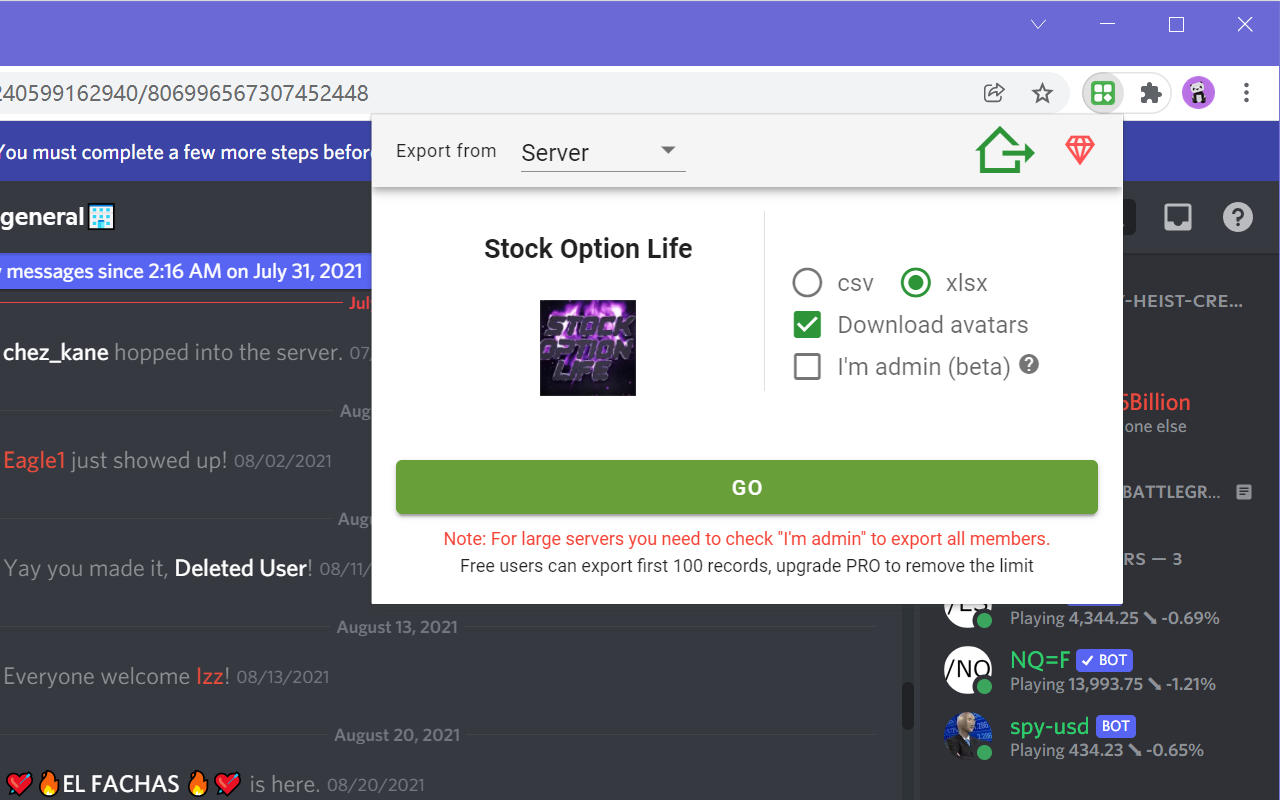The height and width of the screenshot is (800, 1280).
Task: Open the browser Extensions puzzle icon
Action: [1150, 92]
